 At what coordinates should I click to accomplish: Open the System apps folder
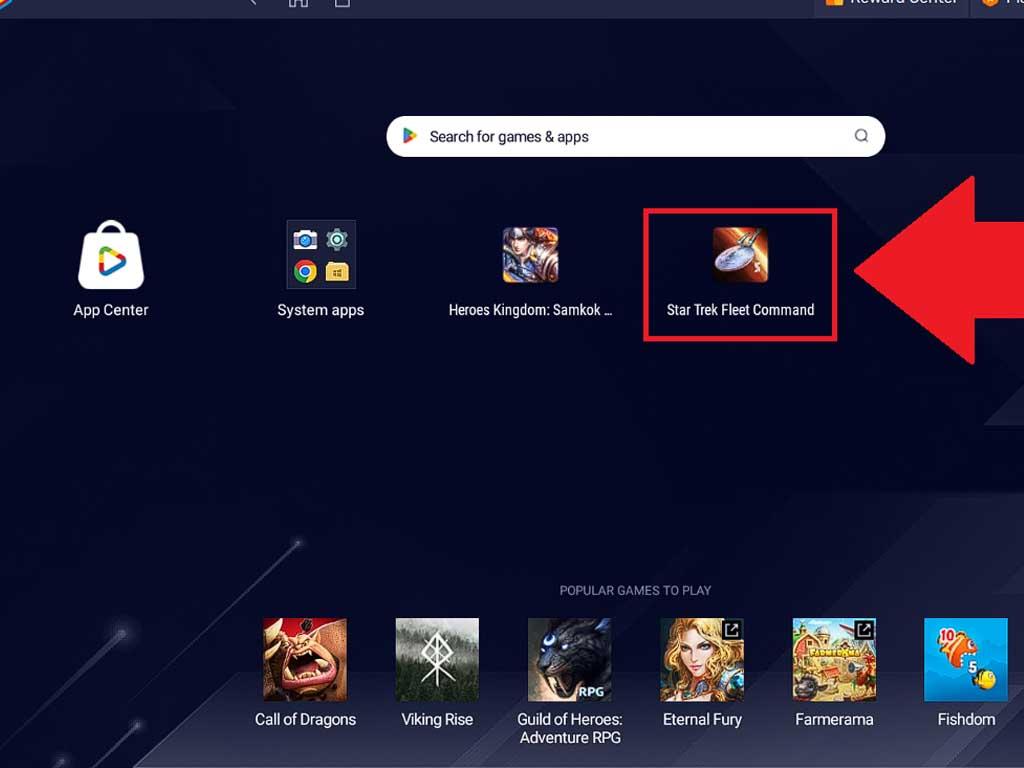pyautogui.click(x=321, y=256)
